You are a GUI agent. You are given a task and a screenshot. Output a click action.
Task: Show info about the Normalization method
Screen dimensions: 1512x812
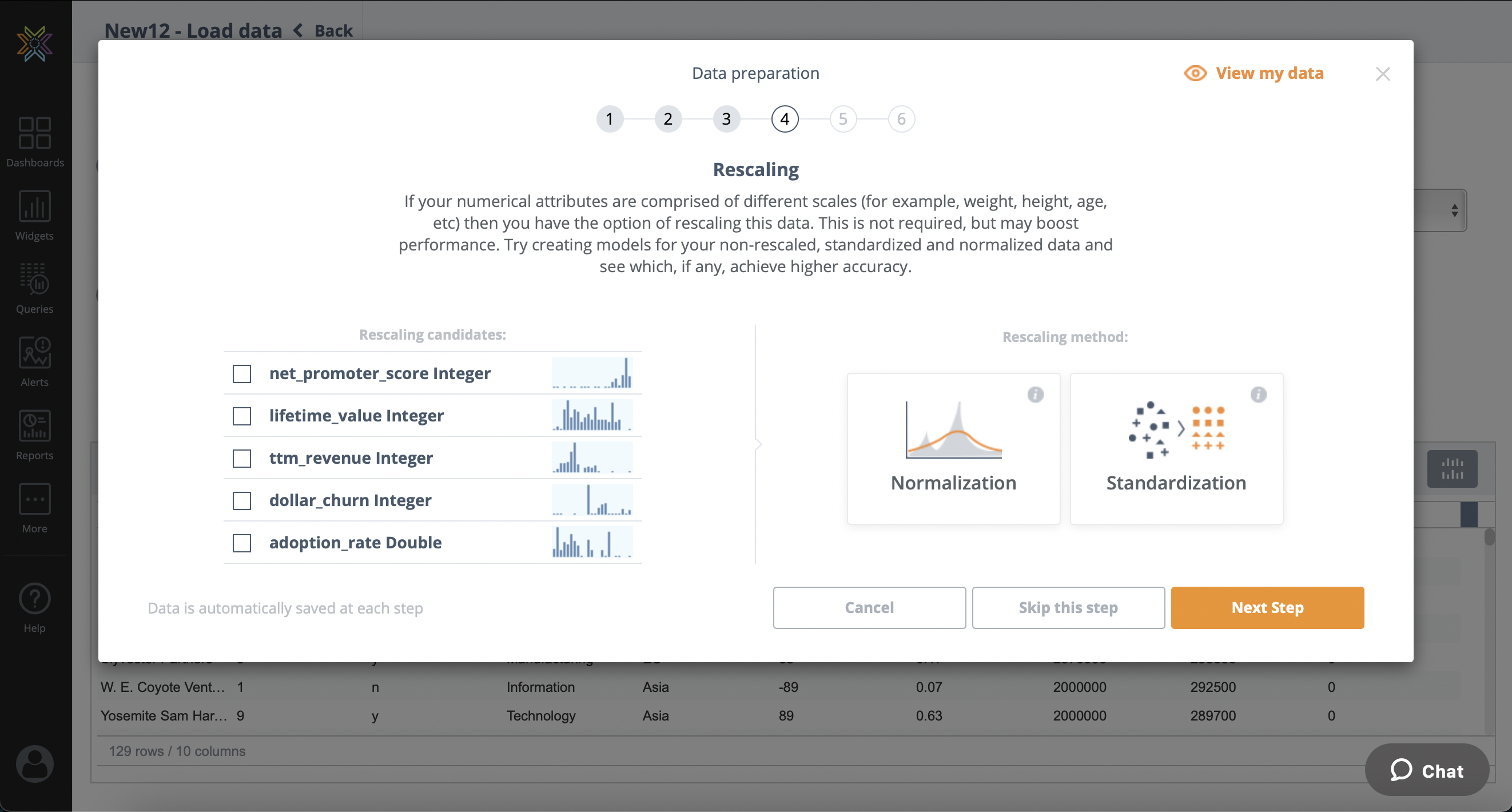tap(1035, 395)
